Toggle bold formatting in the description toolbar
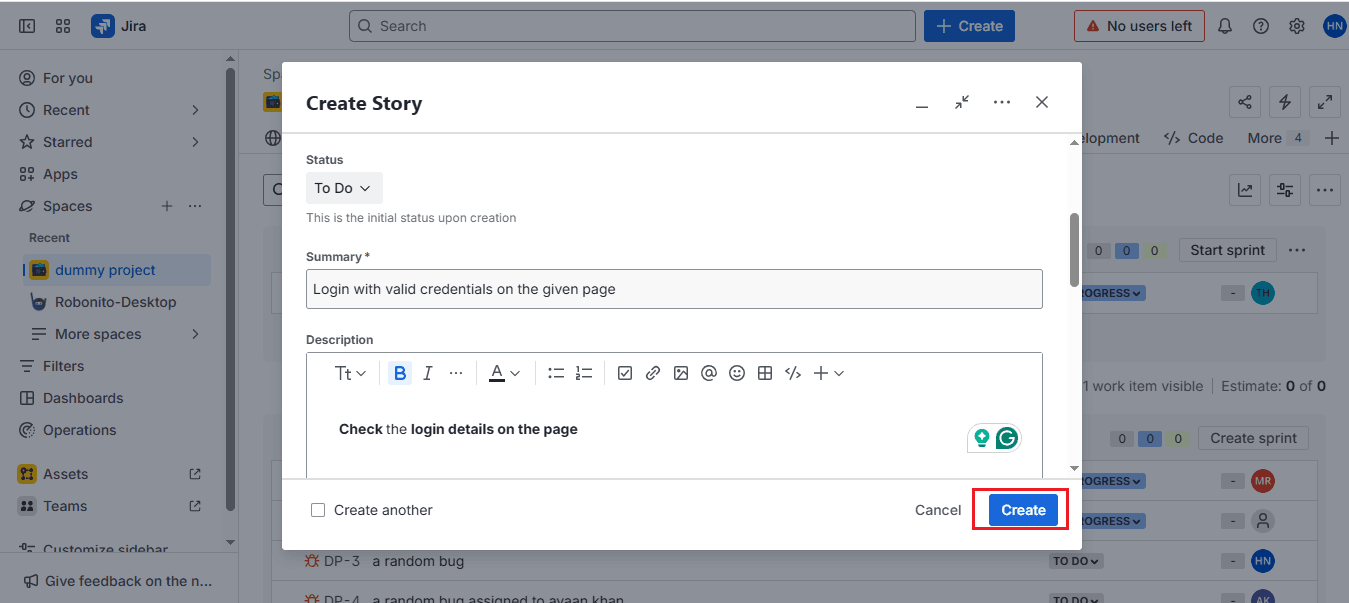Image resolution: width=1349 pixels, height=603 pixels. [400, 373]
